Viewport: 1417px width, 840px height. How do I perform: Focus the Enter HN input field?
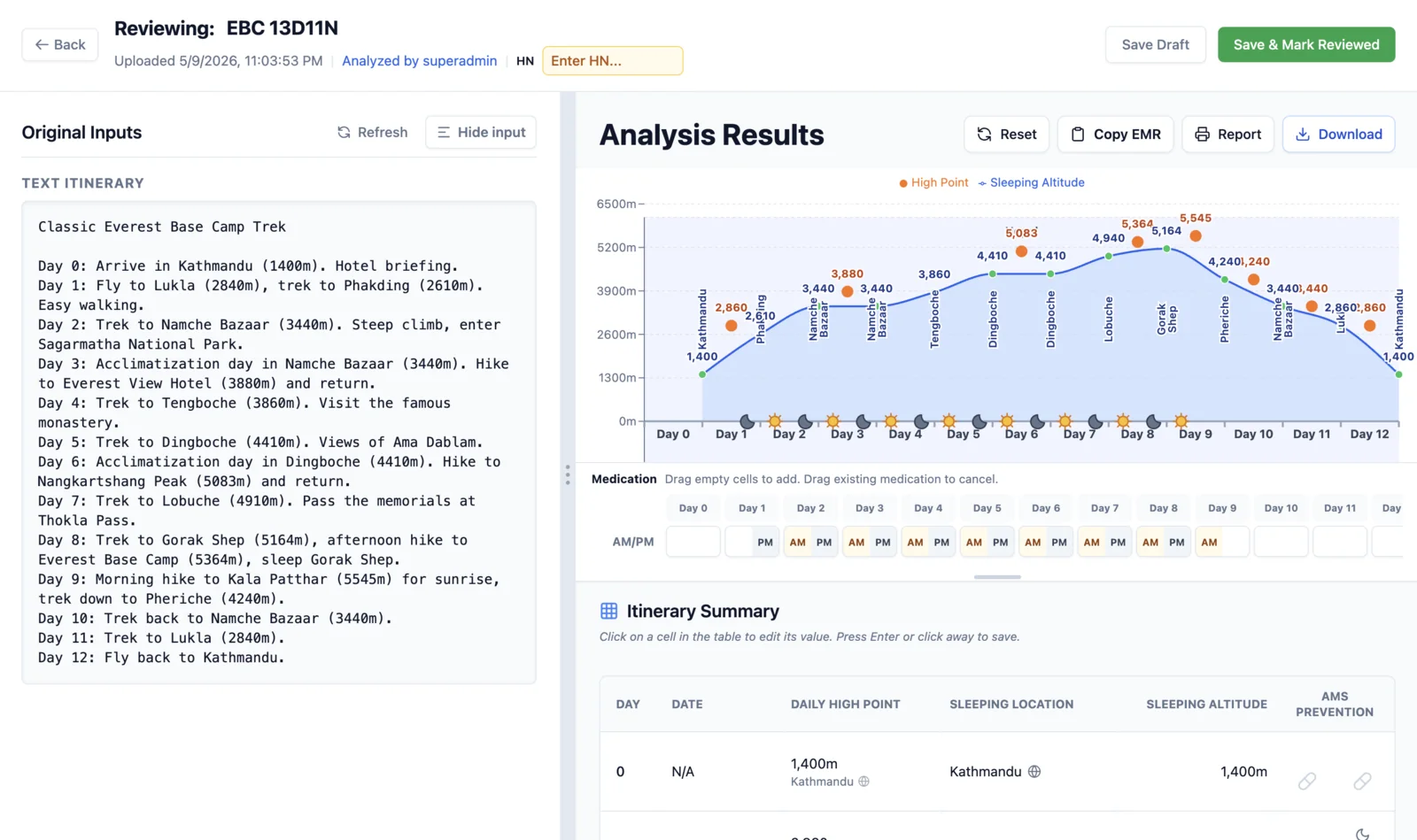coord(612,60)
